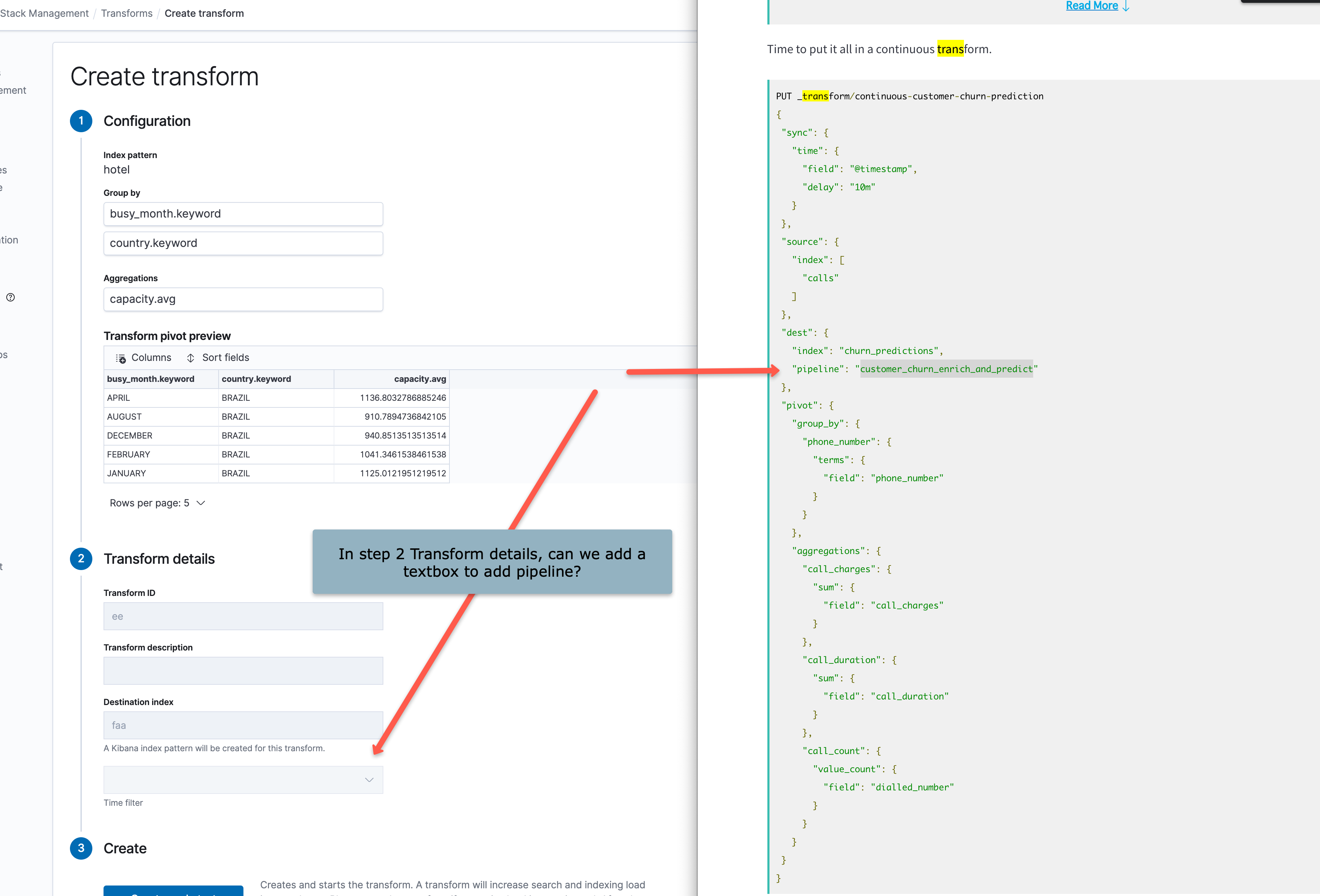Sort by country.keyword column header
The height and width of the screenshot is (896, 1320).
point(276,379)
